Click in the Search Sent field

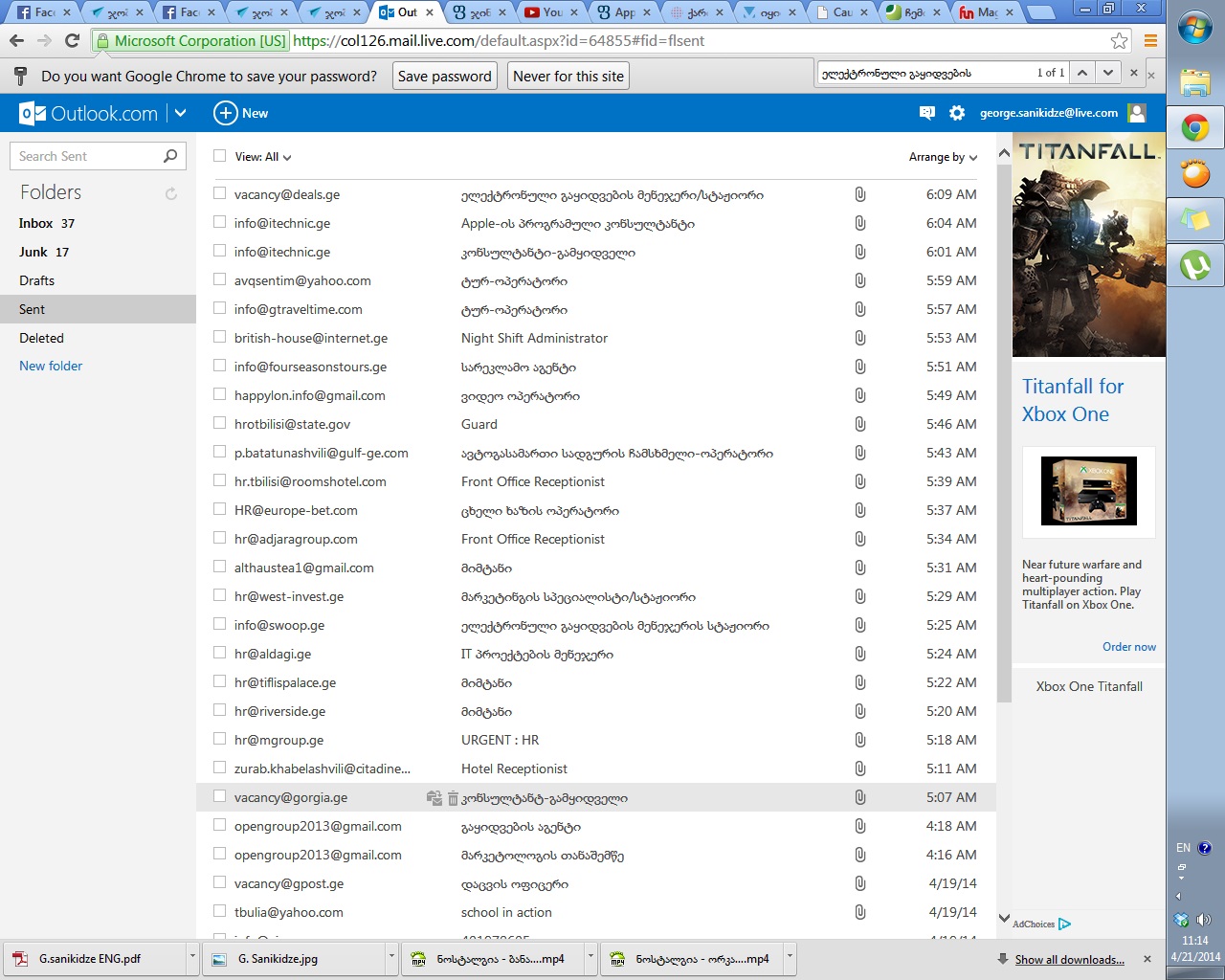[86, 156]
